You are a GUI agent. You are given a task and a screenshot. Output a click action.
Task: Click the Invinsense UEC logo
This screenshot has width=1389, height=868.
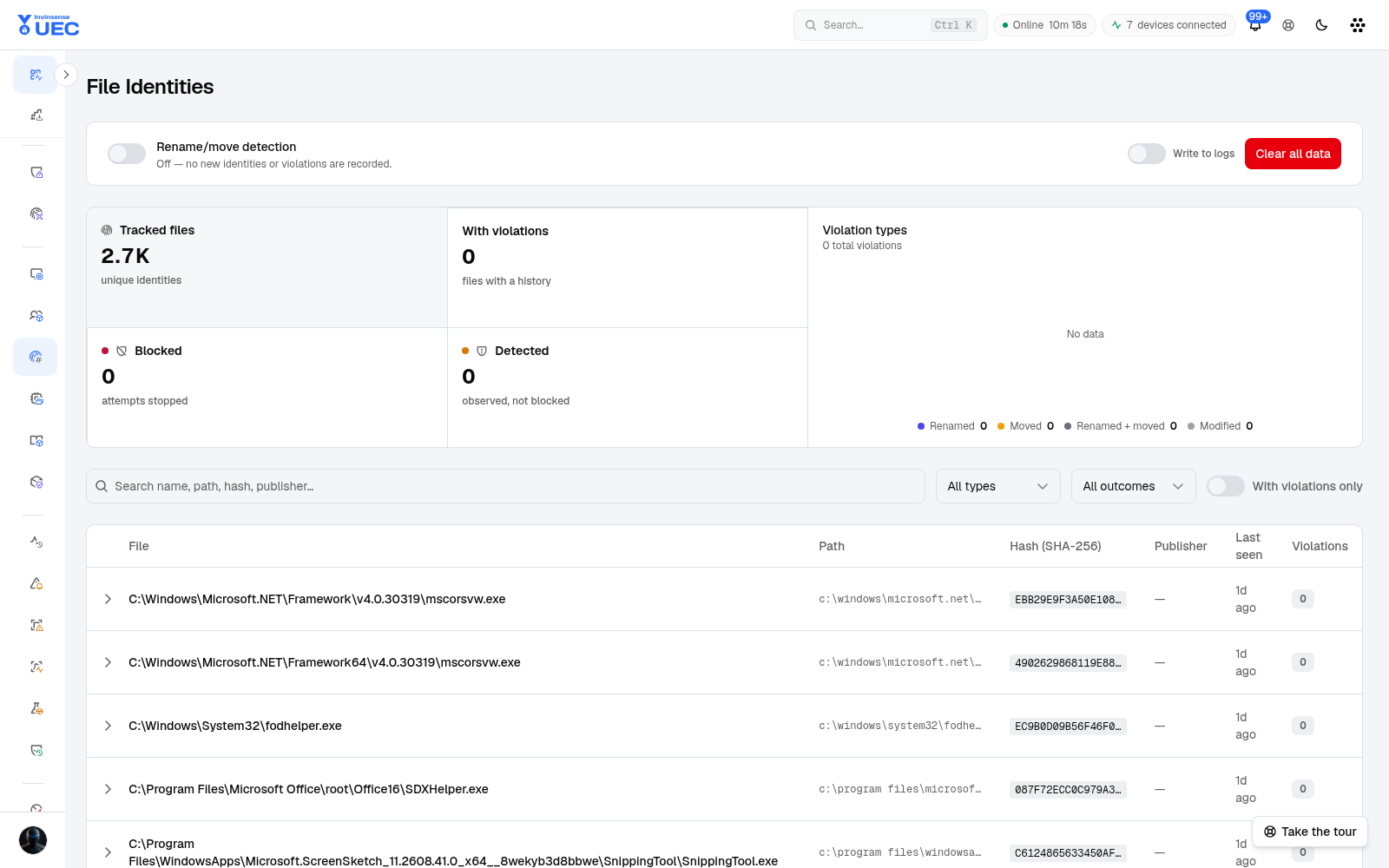(49, 25)
